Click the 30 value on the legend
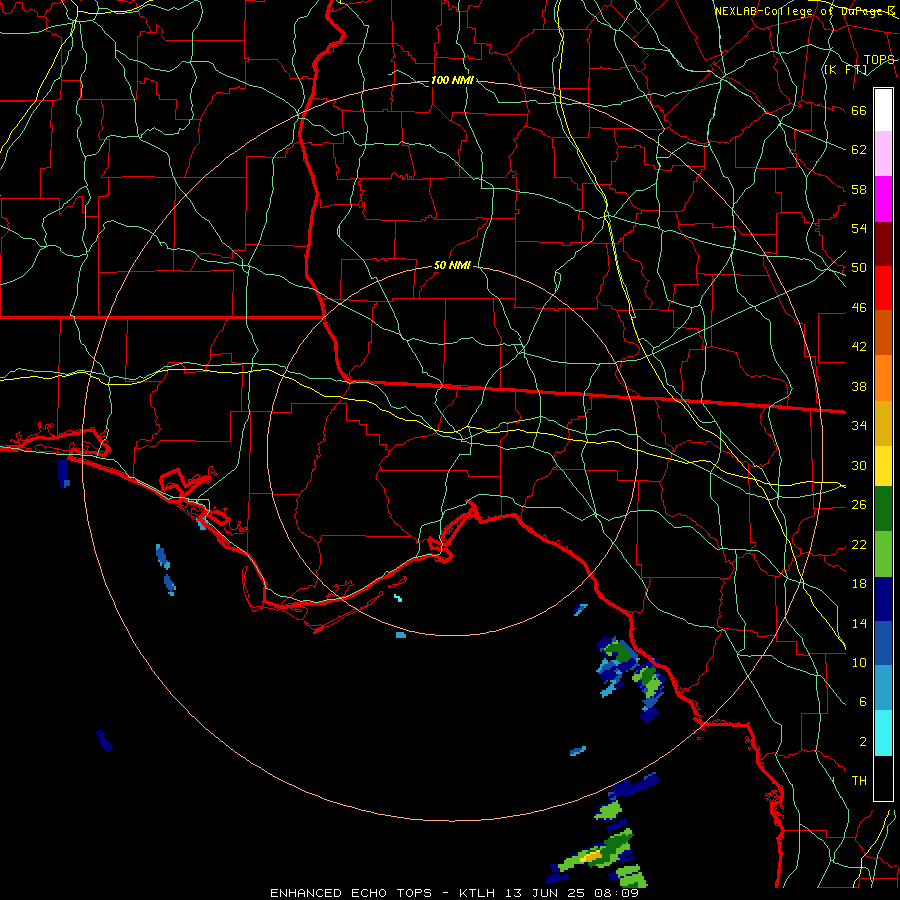This screenshot has height=900, width=900. point(859,465)
